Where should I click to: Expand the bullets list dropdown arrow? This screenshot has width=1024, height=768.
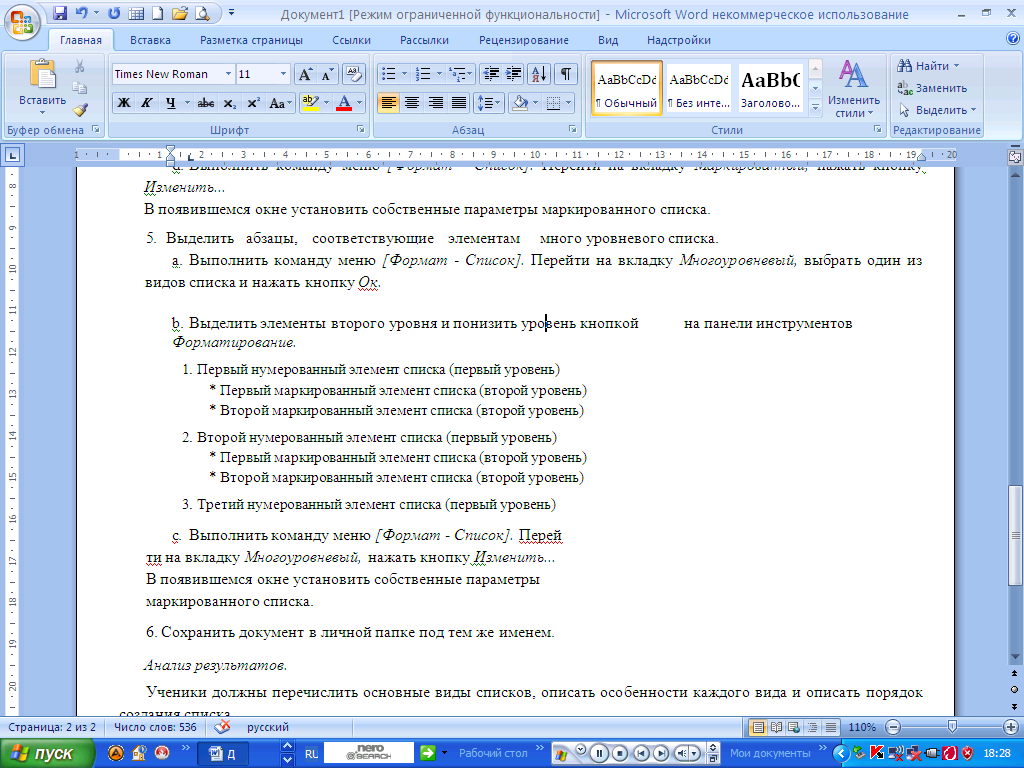[404, 74]
